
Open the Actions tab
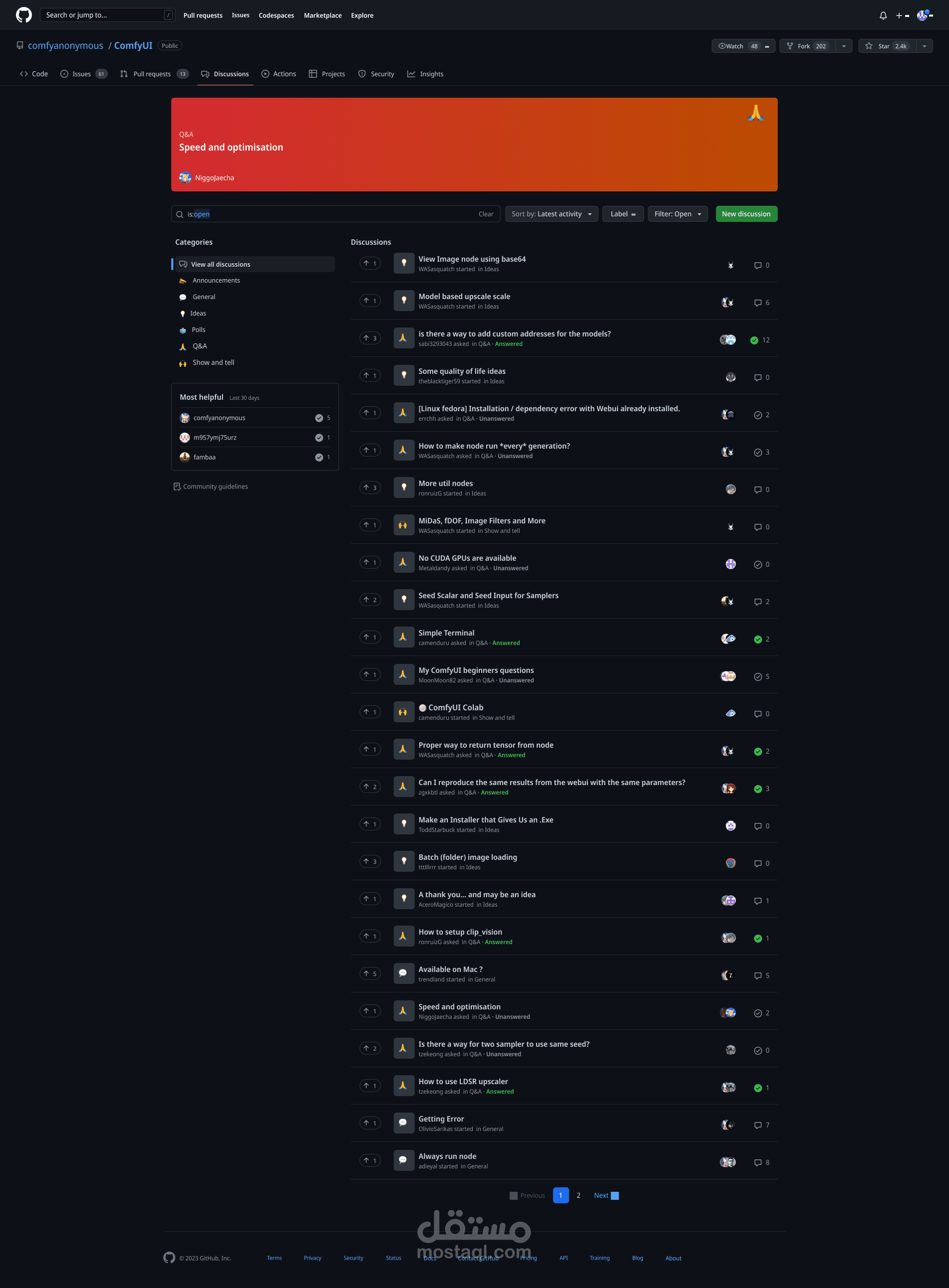pyautogui.click(x=279, y=74)
